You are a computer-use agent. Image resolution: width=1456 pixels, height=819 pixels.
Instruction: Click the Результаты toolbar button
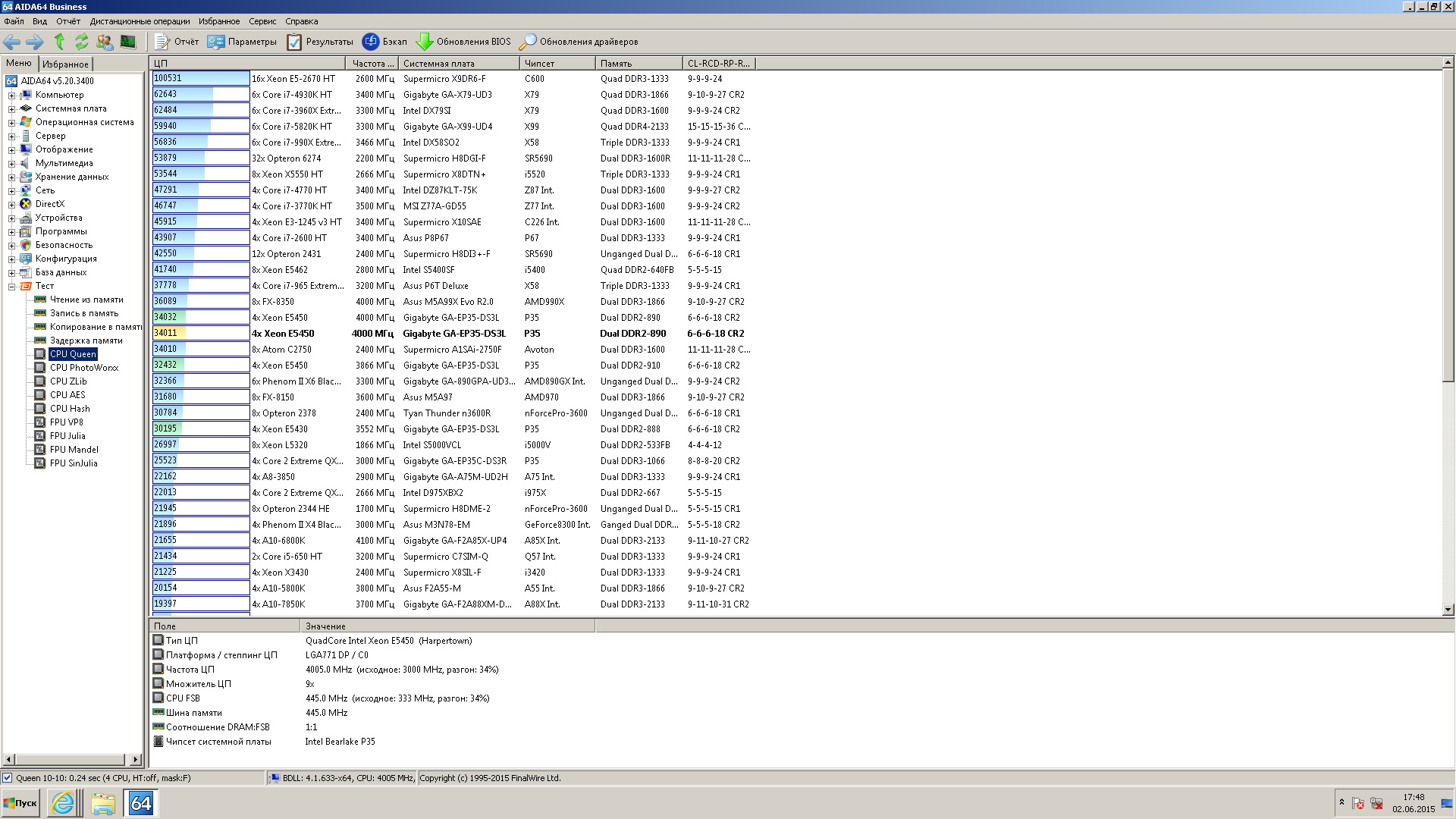coord(320,42)
